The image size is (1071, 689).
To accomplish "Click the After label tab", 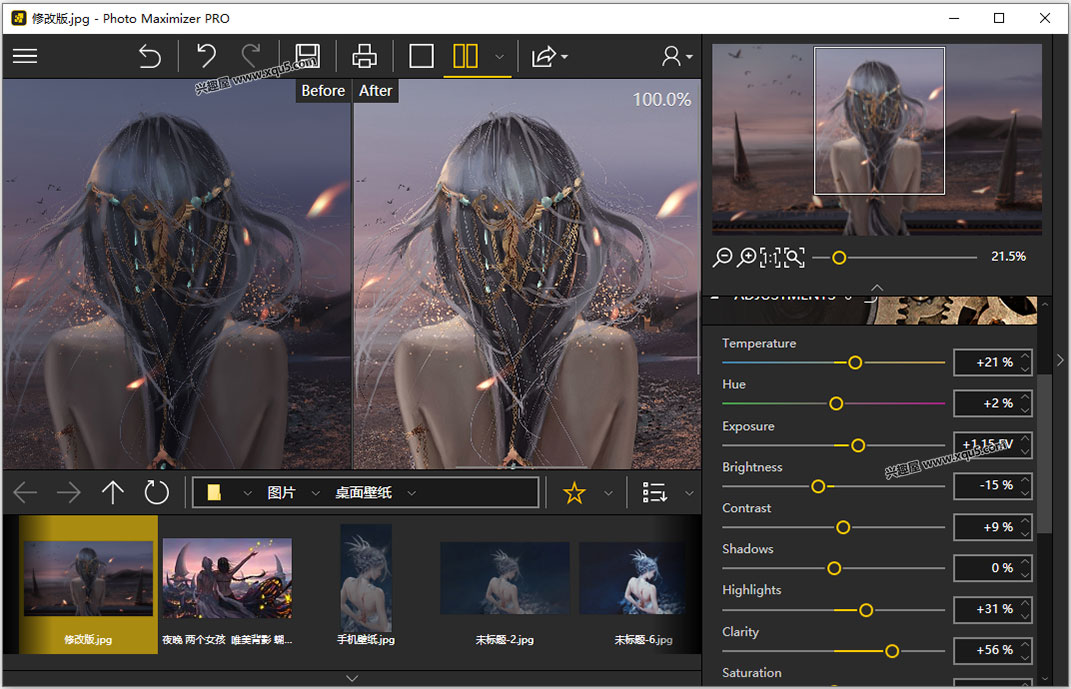I will (x=376, y=91).
